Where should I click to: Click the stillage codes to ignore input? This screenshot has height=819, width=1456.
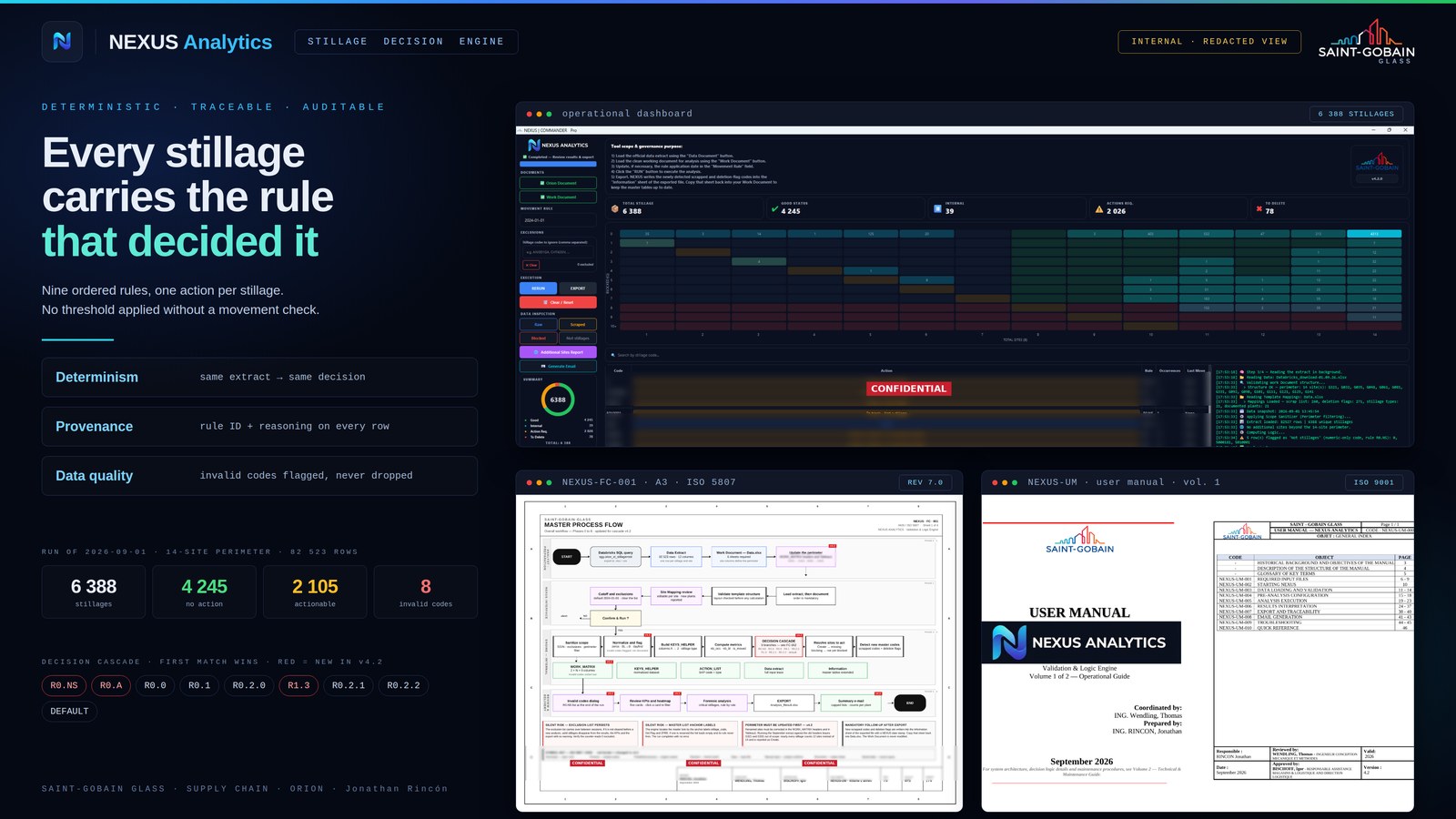tap(558, 252)
